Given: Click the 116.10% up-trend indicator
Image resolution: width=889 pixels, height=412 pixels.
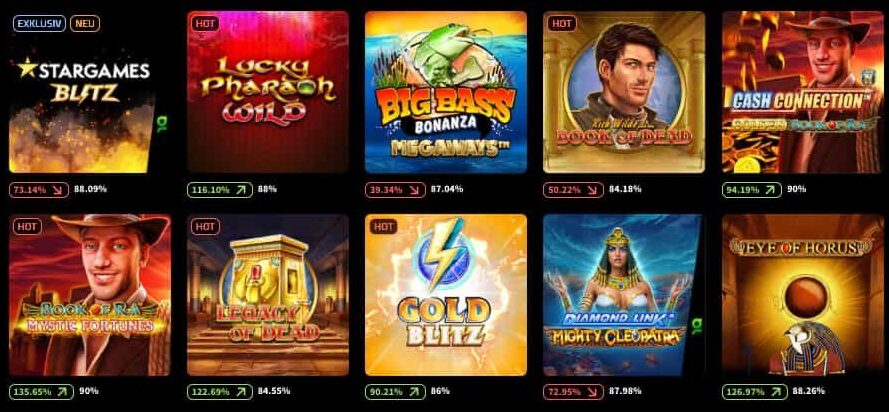Looking at the screenshot, I should click(x=219, y=189).
